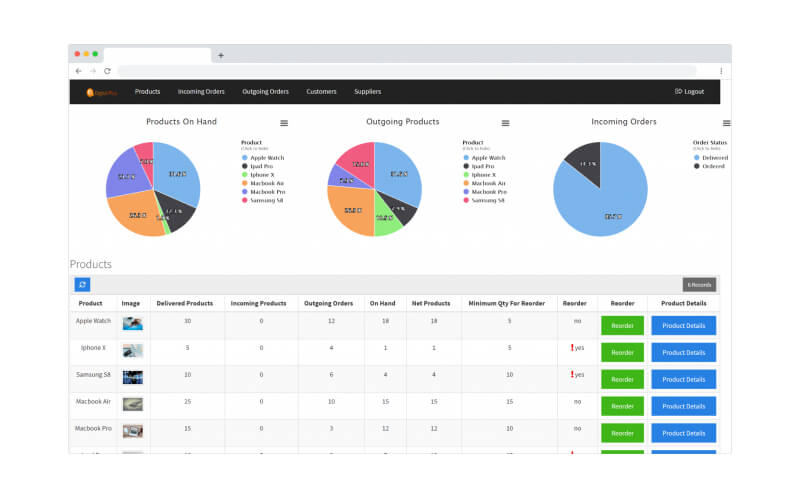This screenshot has height=498, width=800.
Task: Click the red exclamation icon in the Iphone X row
Action: coord(571,348)
